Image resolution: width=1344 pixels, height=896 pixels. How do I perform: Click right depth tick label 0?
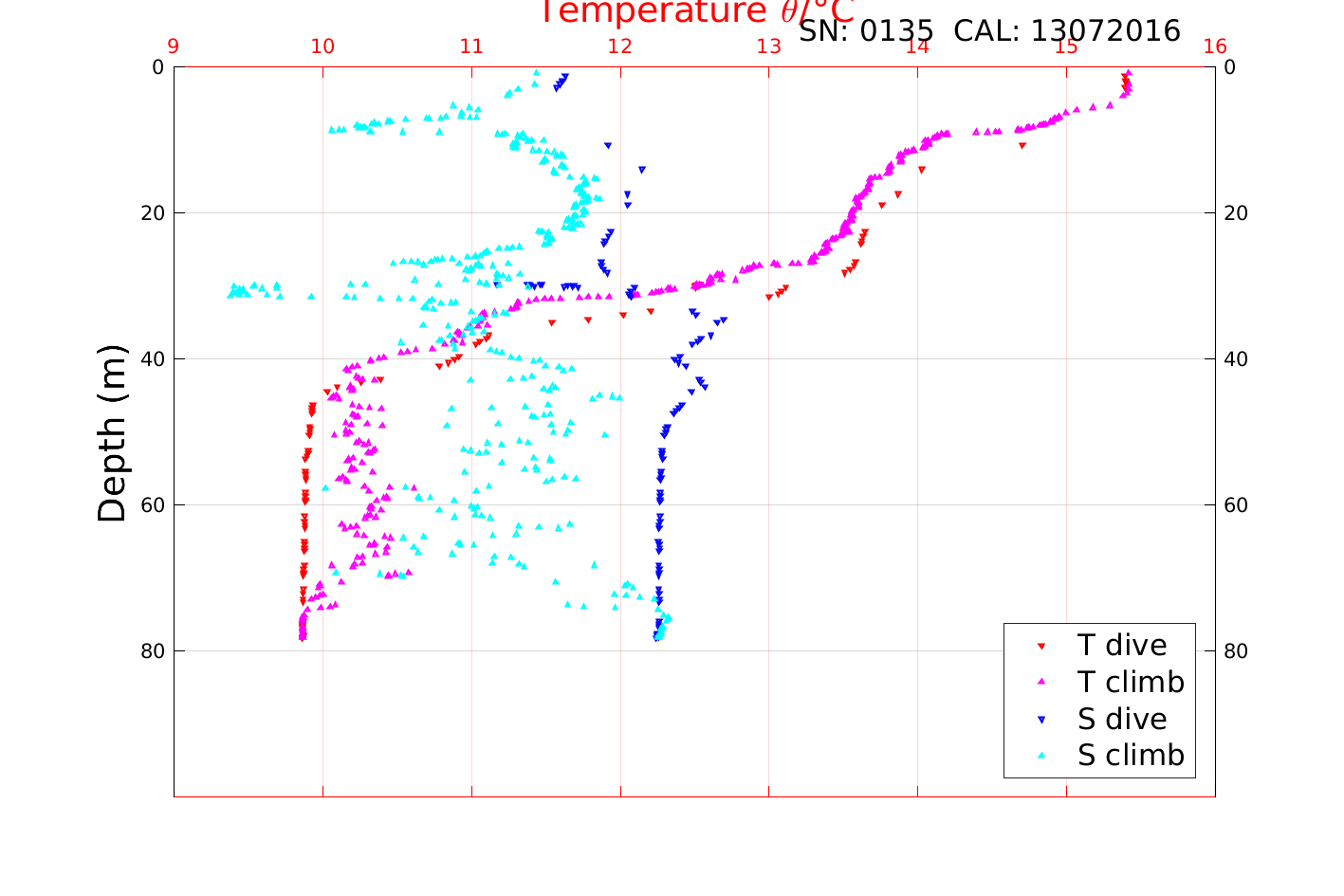(1230, 67)
